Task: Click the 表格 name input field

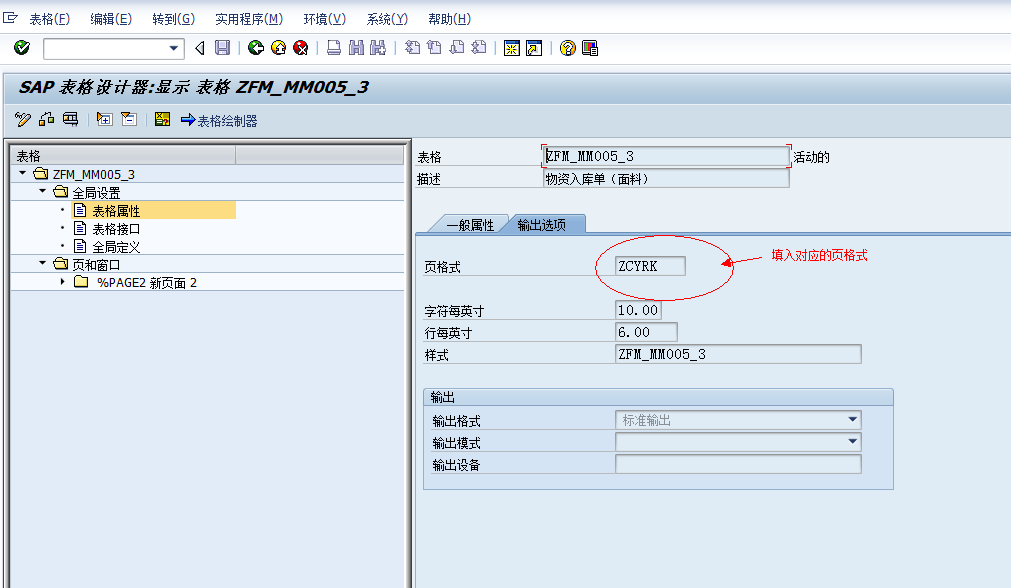Action: pyautogui.click(x=666, y=156)
